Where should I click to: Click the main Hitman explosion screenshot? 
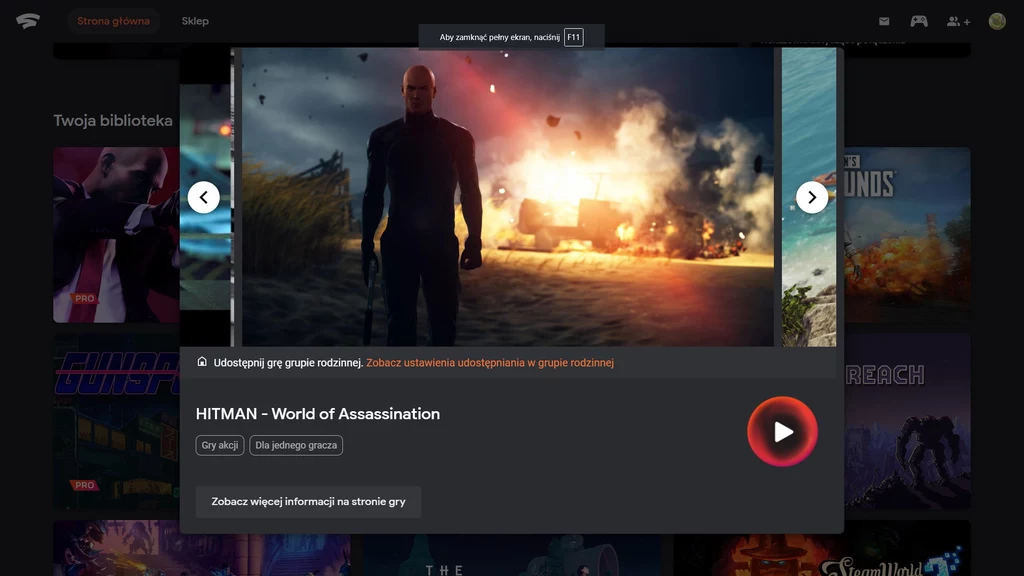coord(507,197)
